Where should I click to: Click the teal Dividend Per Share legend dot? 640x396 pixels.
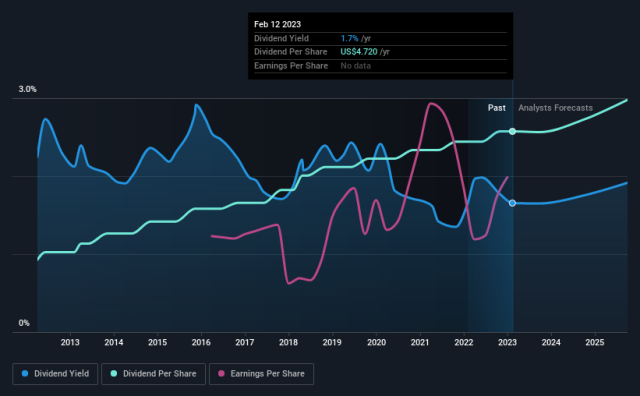tap(114, 374)
